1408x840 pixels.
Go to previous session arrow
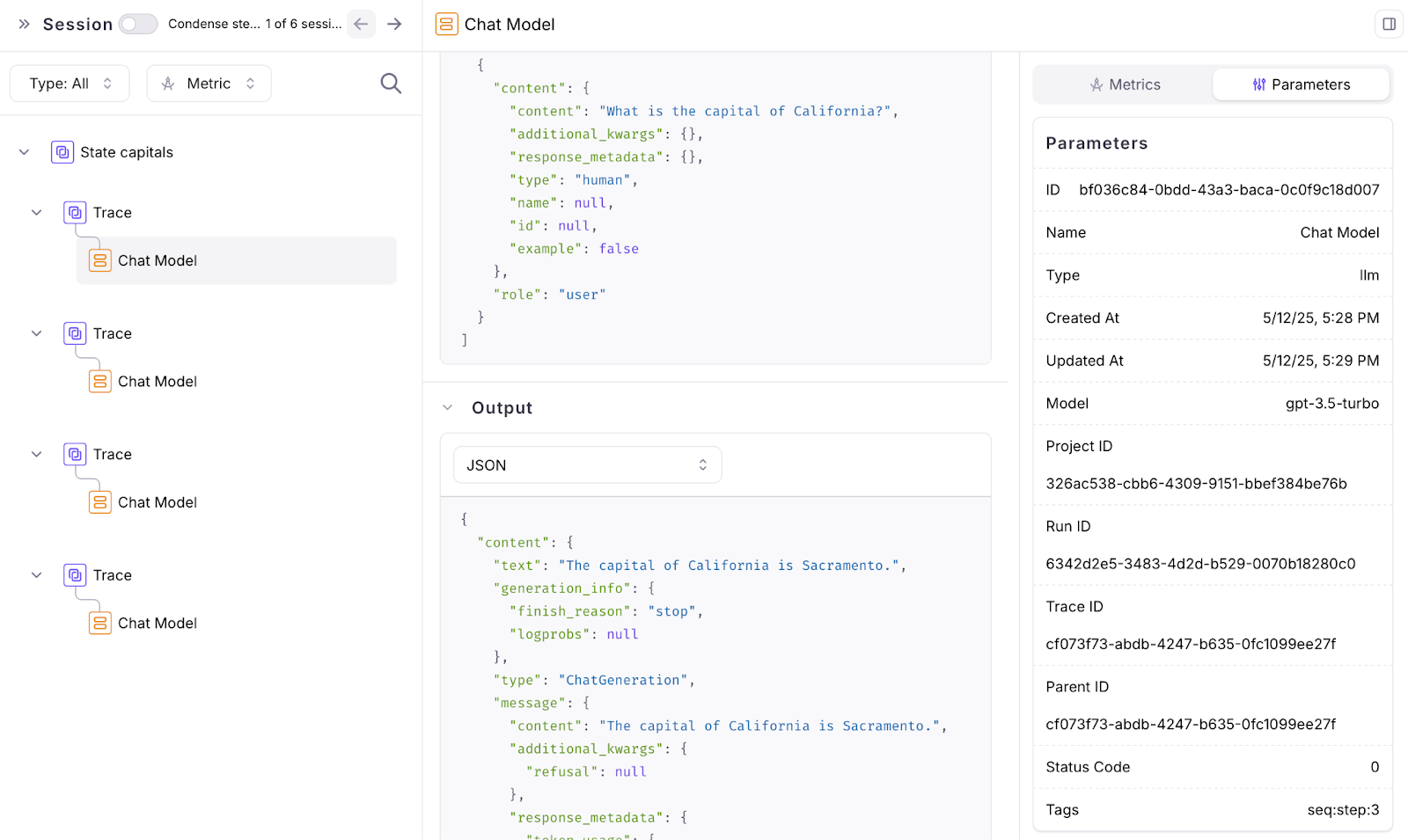click(x=361, y=24)
